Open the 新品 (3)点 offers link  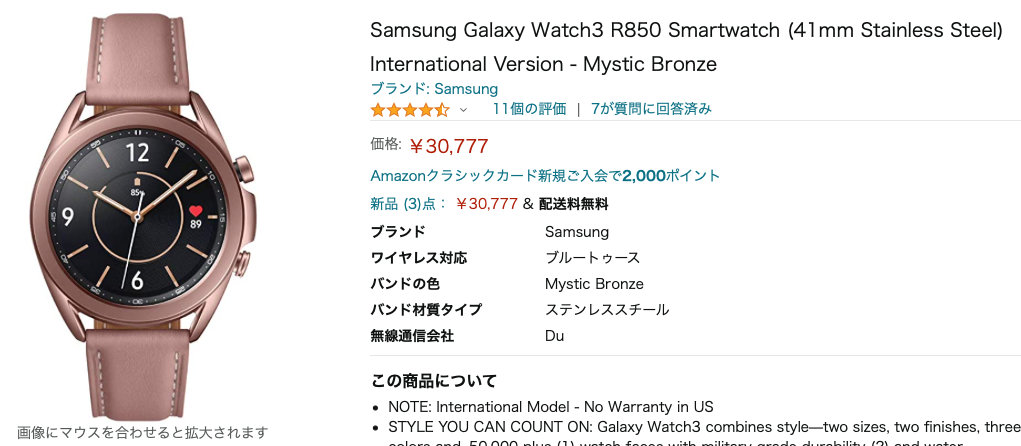pos(409,204)
